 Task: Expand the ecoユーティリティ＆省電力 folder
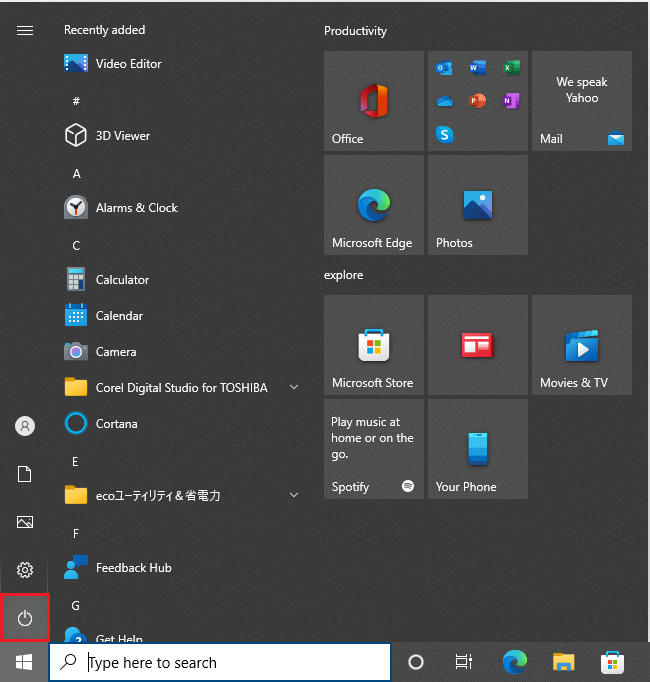click(x=294, y=495)
